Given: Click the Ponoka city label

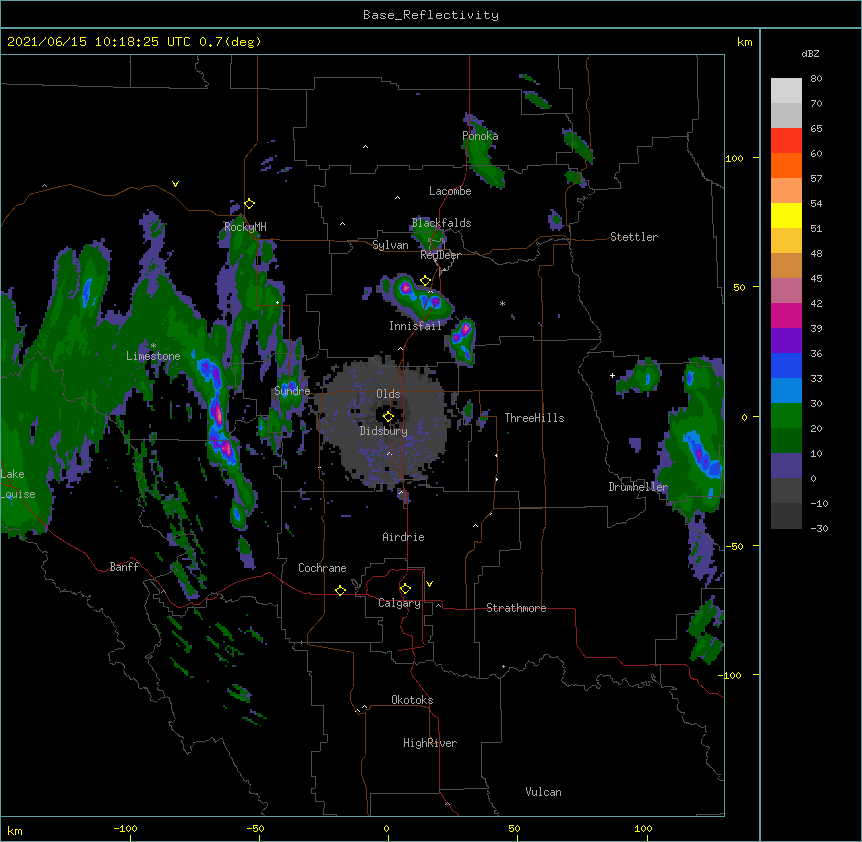Looking at the screenshot, I should (x=480, y=136).
